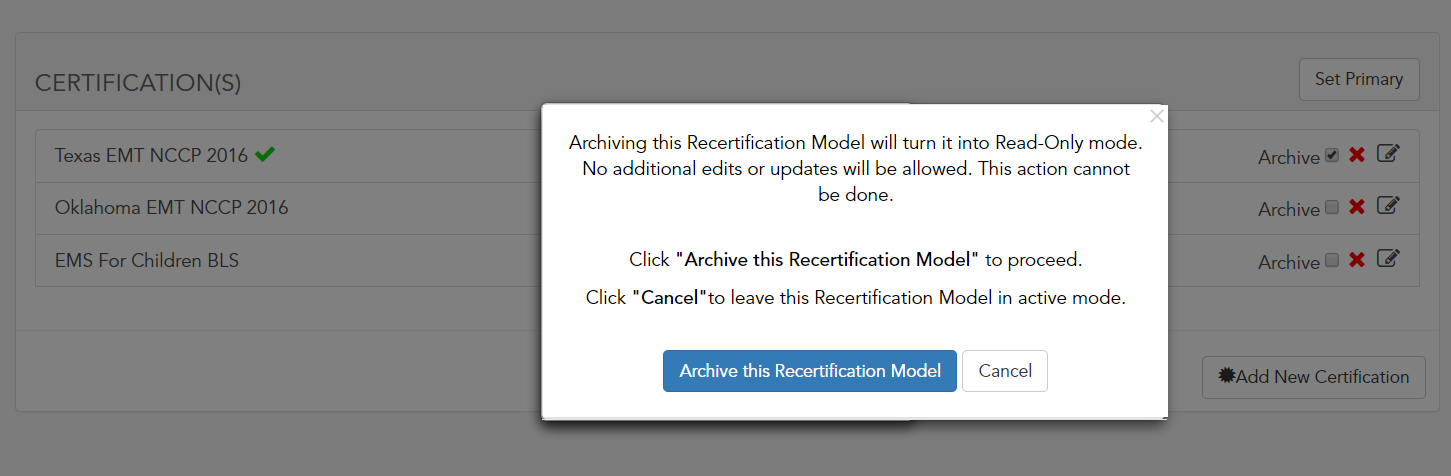
Task: Click Archive label in EMS For Children row
Action: (x=1289, y=262)
